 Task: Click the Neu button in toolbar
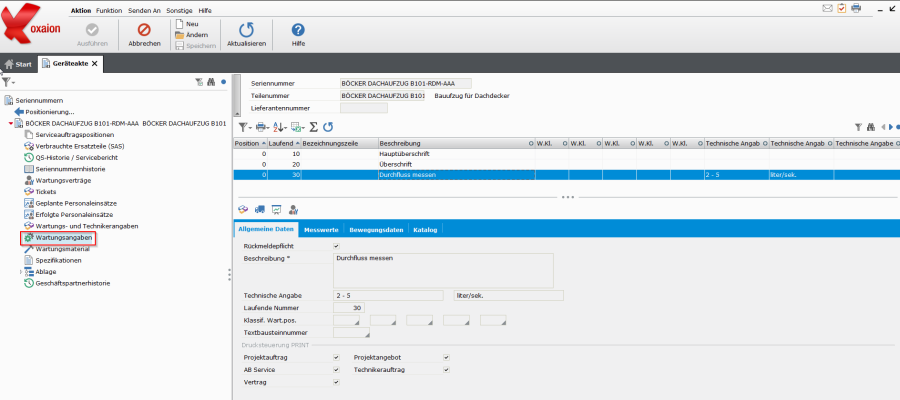(x=185, y=23)
